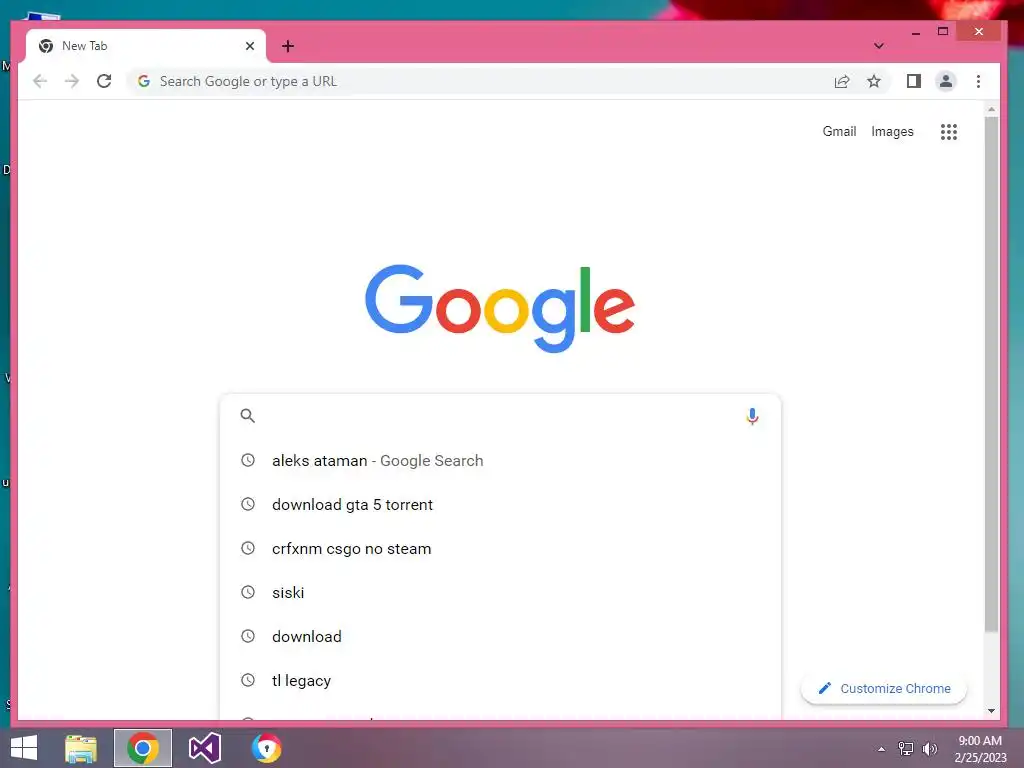
Task: Choose suggestion 'crfxnm csgo no steam'
Action: 500,549
